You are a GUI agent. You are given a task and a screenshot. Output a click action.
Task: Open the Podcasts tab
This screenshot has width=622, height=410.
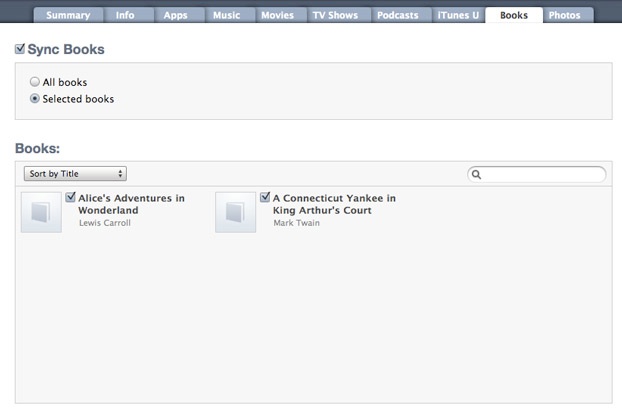coord(397,15)
